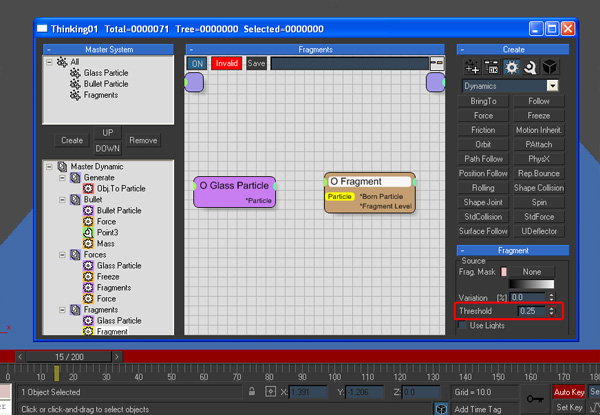Click the key icon beside Auto Key

[535, 399]
